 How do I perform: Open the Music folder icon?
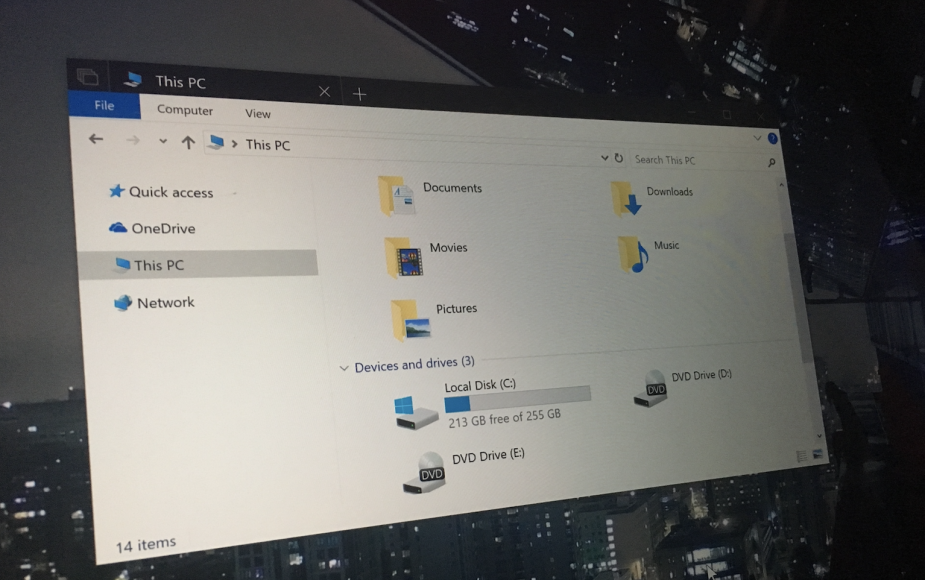tap(633, 254)
